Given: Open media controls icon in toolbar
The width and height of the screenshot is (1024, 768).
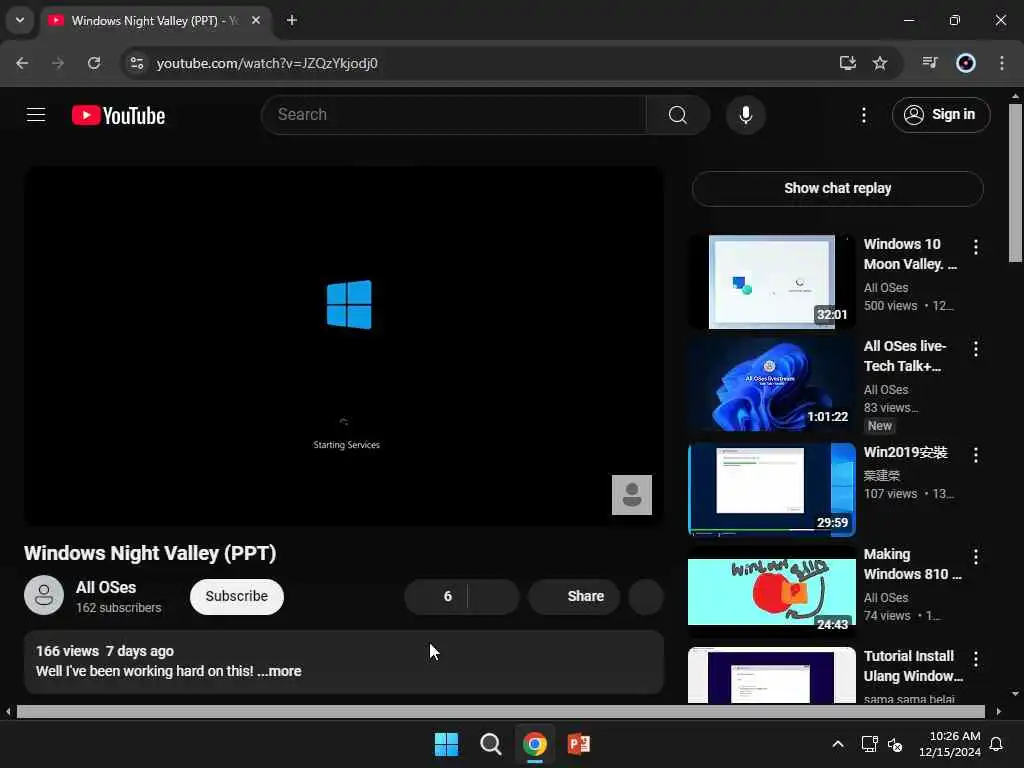Looking at the screenshot, I should [x=930, y=63].
